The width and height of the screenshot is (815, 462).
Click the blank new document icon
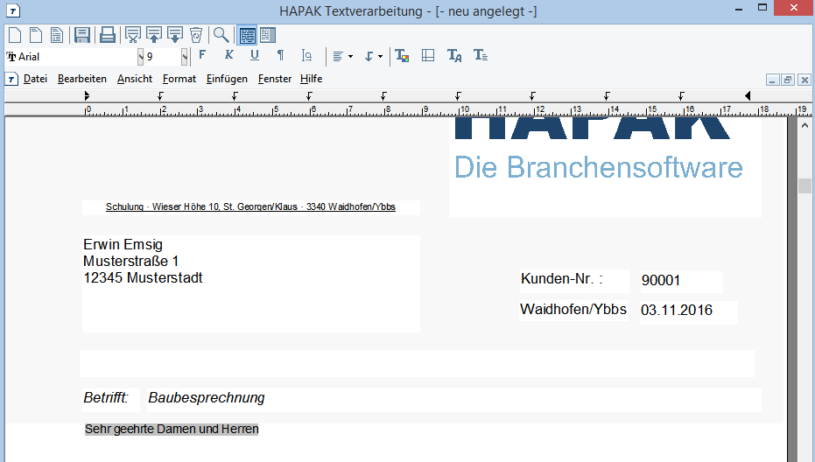point(15,35)
